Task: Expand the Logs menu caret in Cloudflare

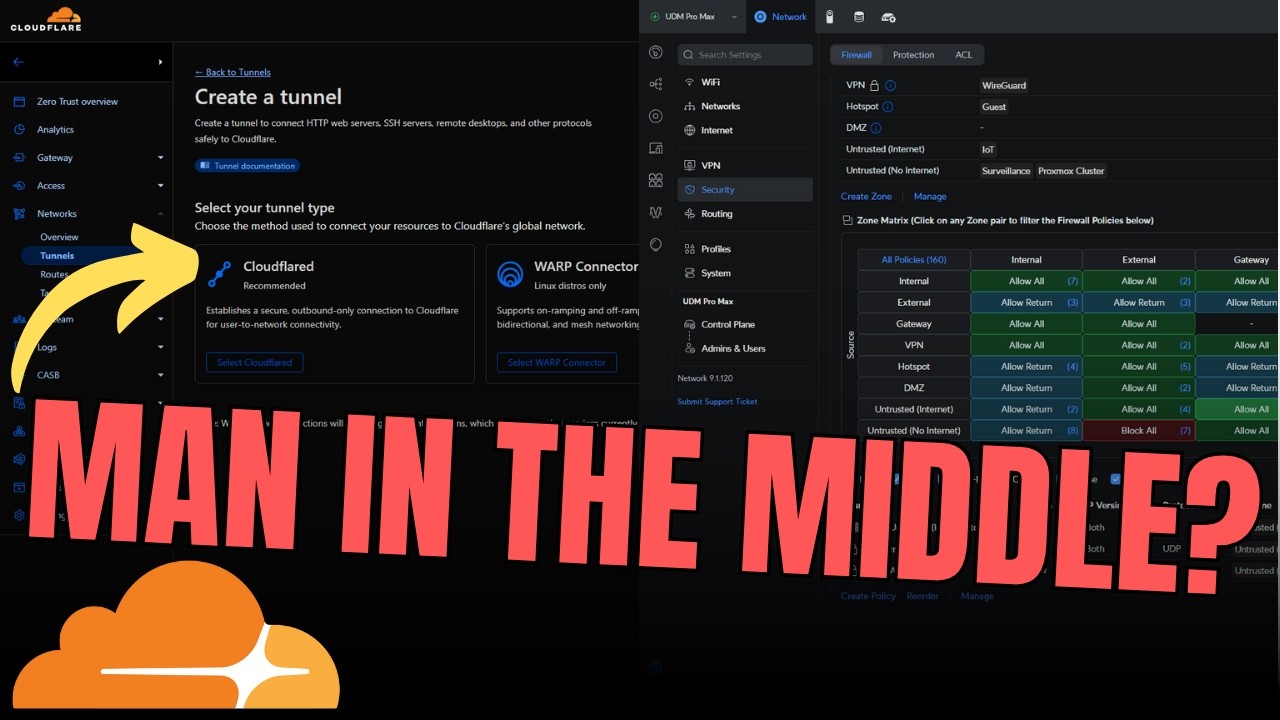Action: (160, 348)
